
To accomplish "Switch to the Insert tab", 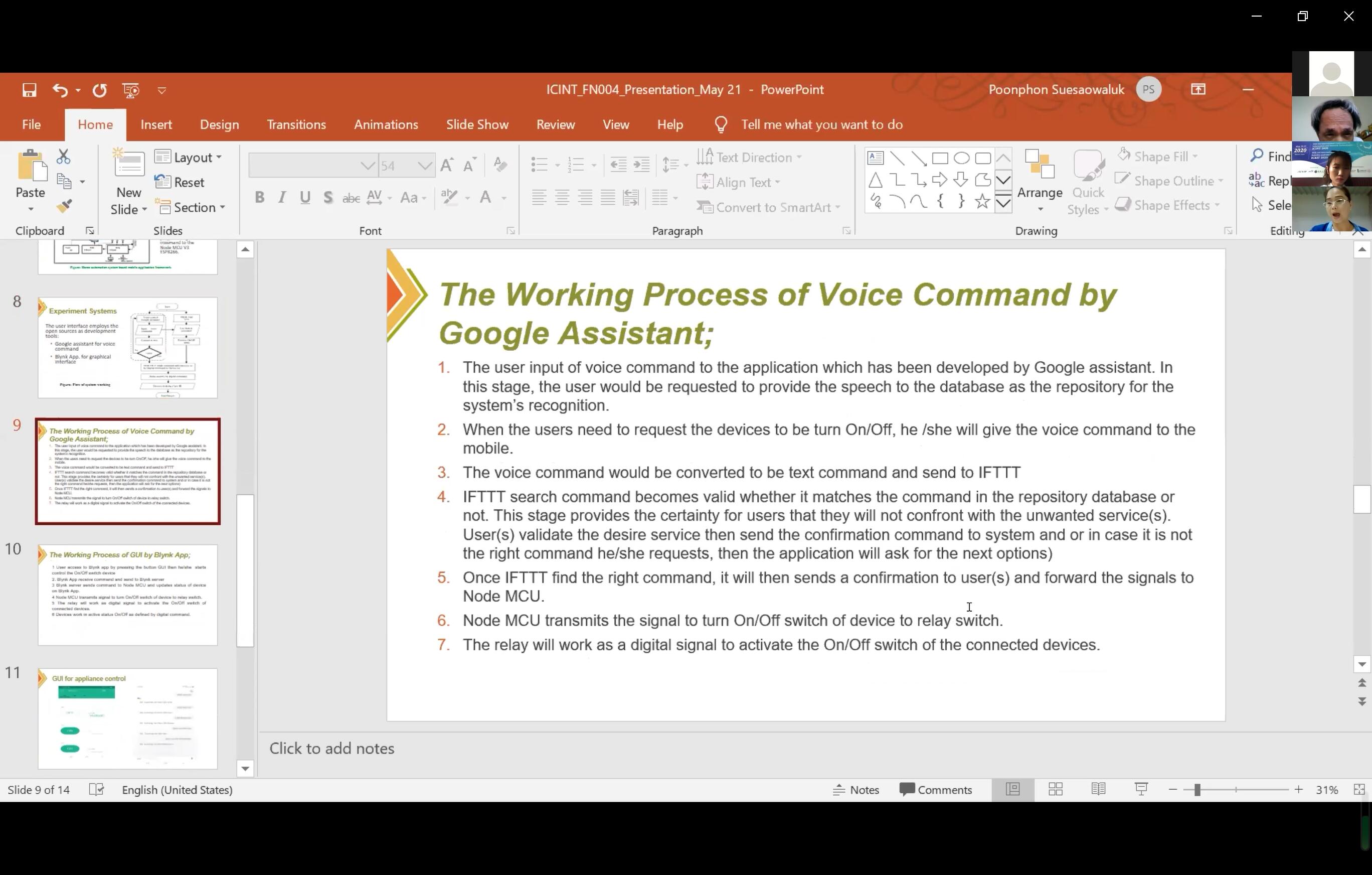I will point(156,125).
